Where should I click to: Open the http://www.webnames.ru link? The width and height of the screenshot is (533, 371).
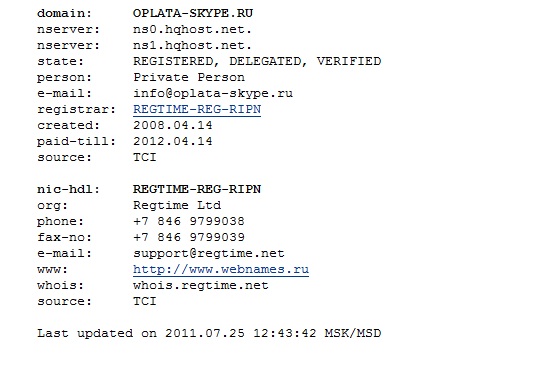[x=221, y=270]
